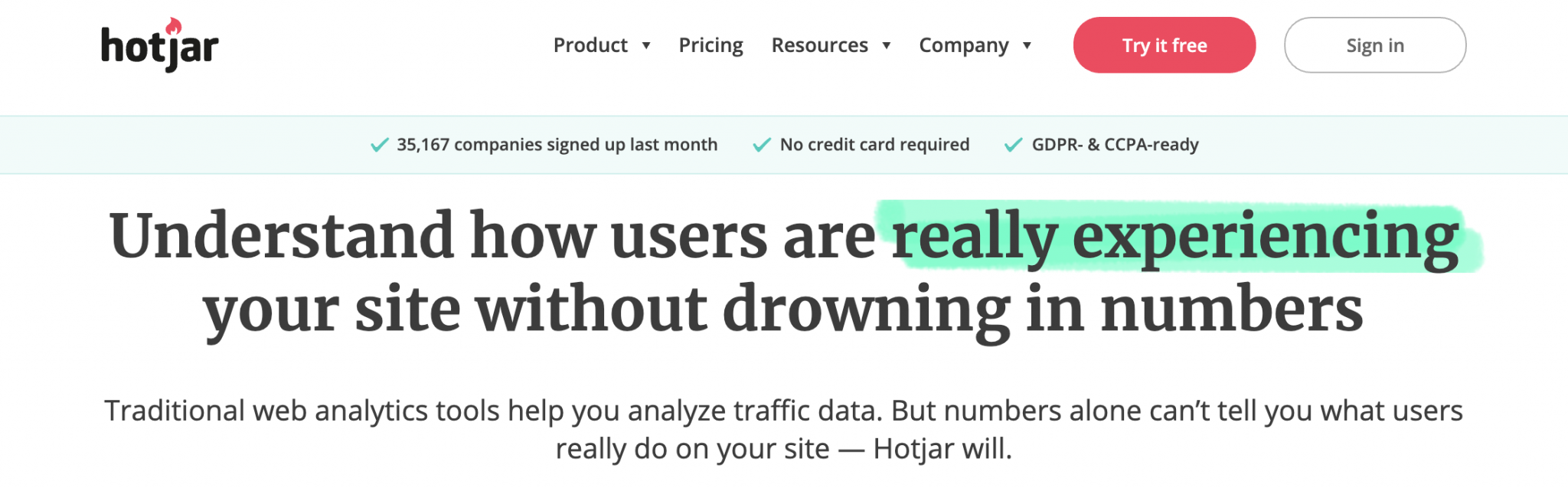Click the 'your site without drowning in numbers' heading
1568x488 pixels.
click(783, 311)
